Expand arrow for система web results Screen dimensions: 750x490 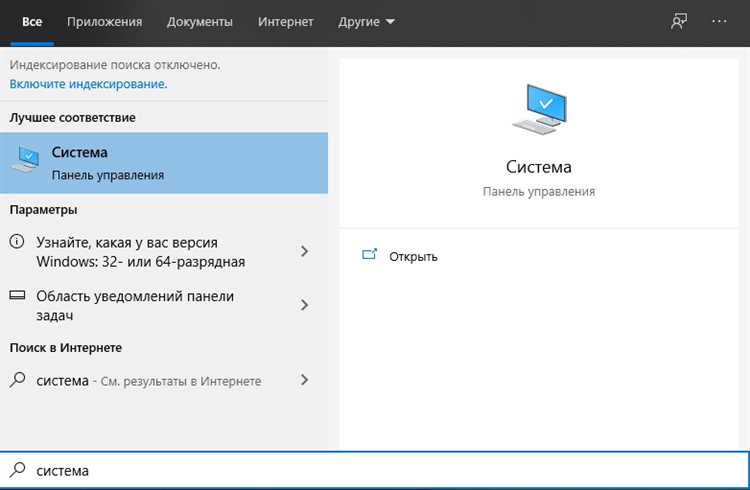point(304,380)
